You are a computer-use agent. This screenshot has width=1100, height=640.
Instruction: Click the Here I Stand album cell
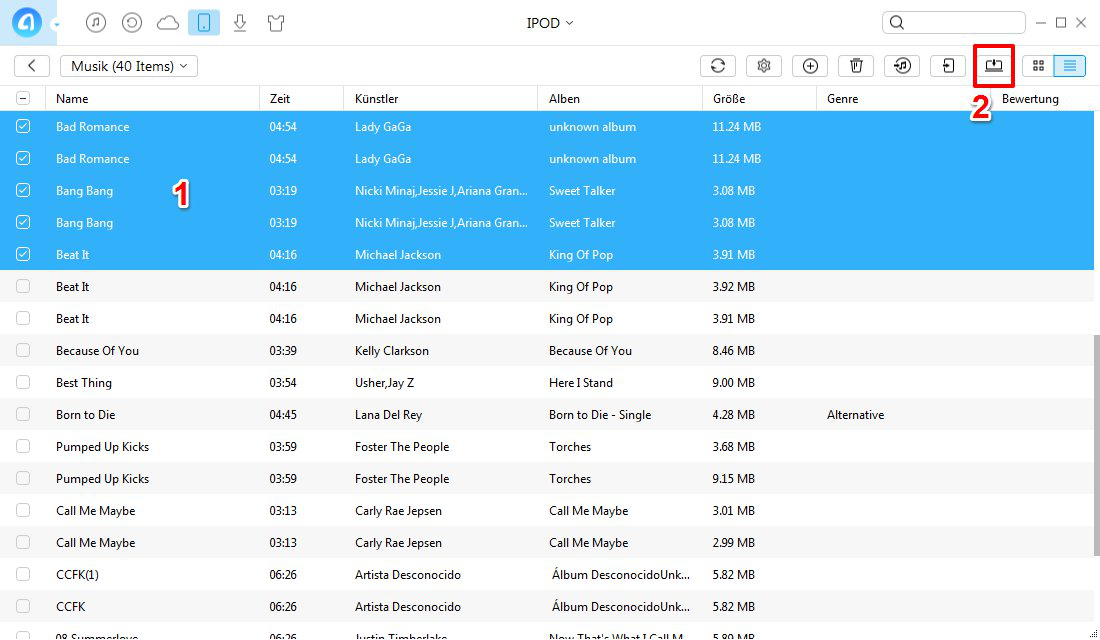(x=581, y=382)
